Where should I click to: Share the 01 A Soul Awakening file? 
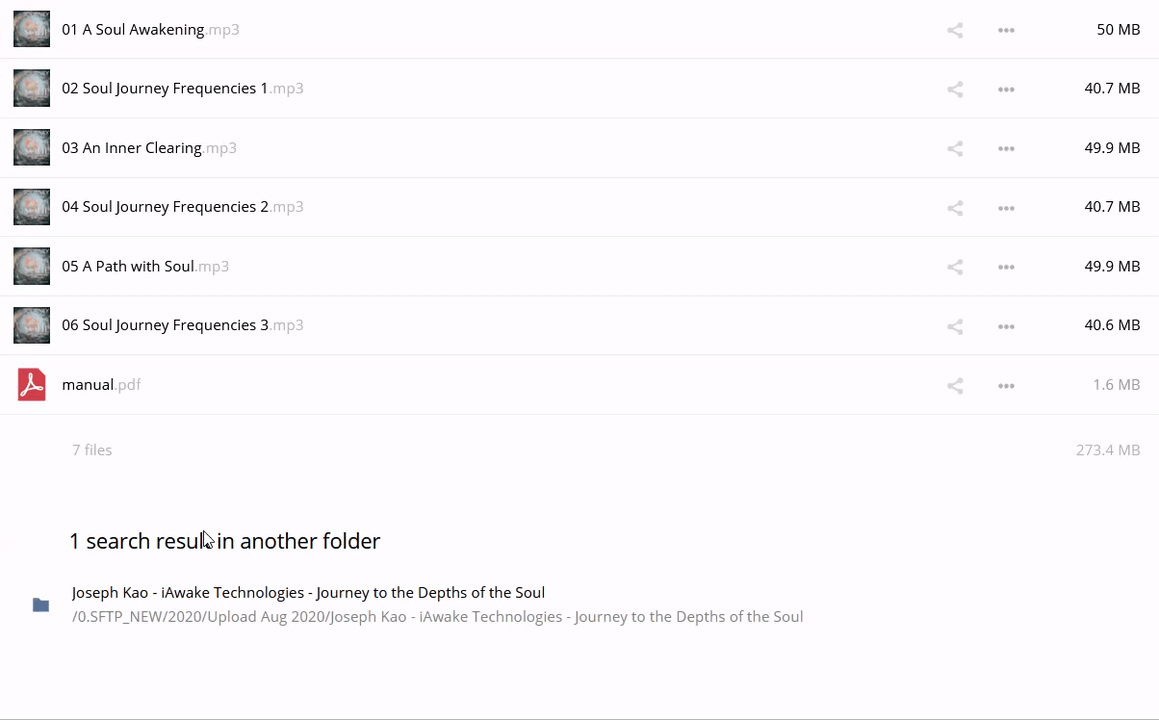955,30
